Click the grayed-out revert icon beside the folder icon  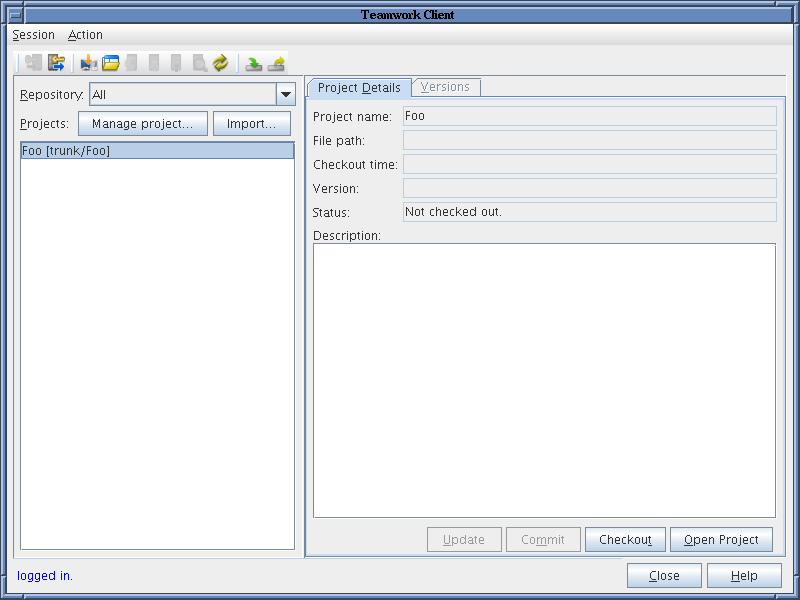[132, 63]
